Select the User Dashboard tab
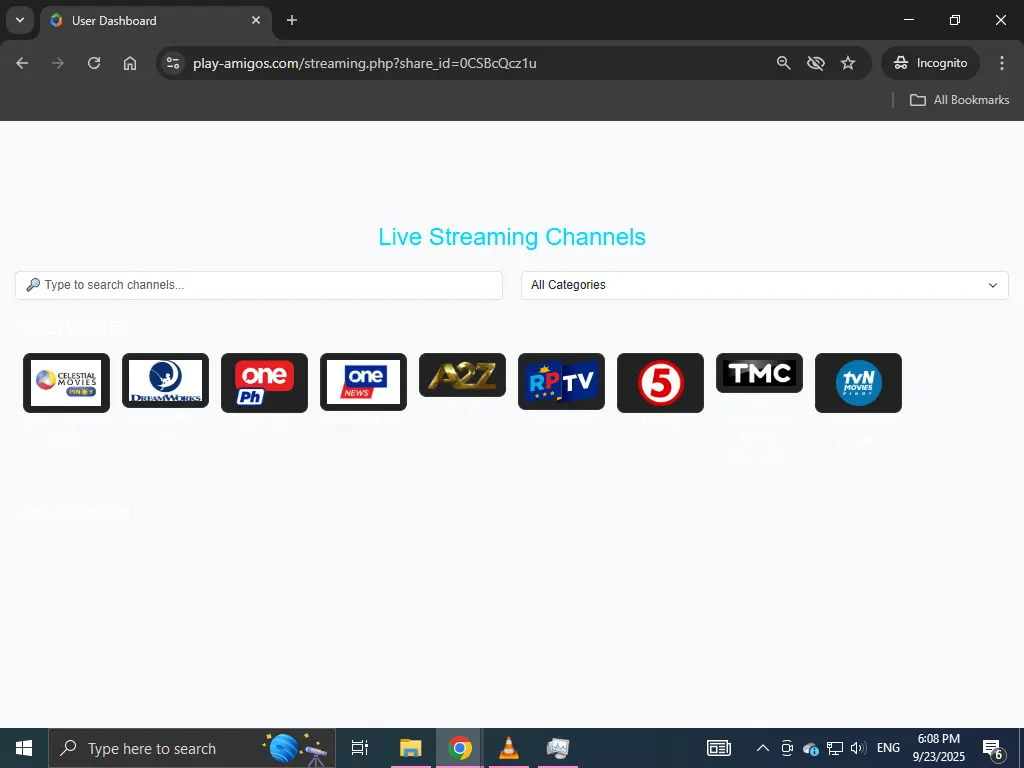Viewport: 1024px width, 768px height. 155,20
